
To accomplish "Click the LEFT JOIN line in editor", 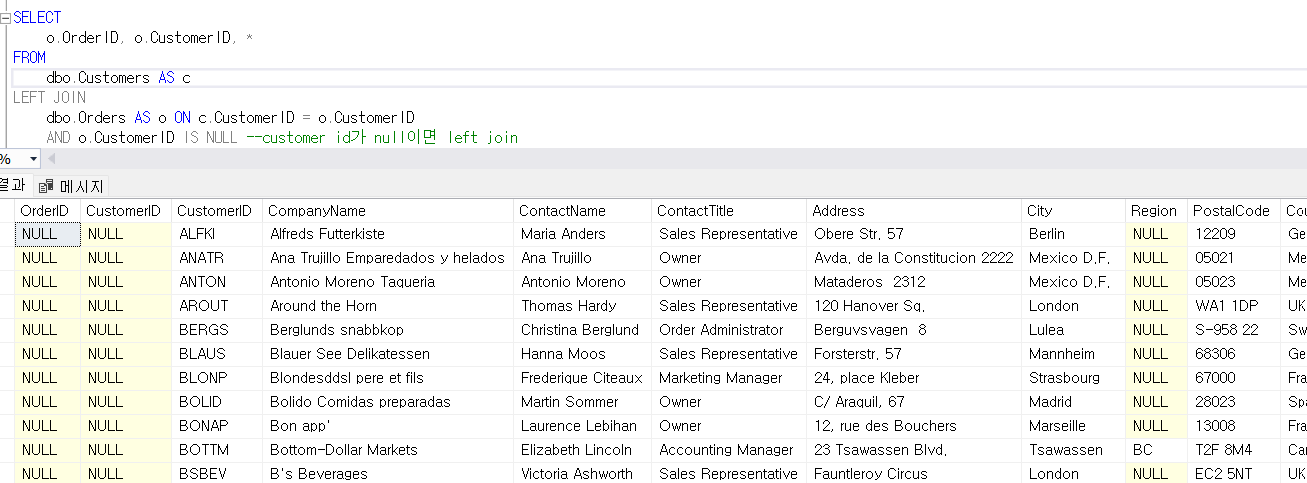I will 49,98.
